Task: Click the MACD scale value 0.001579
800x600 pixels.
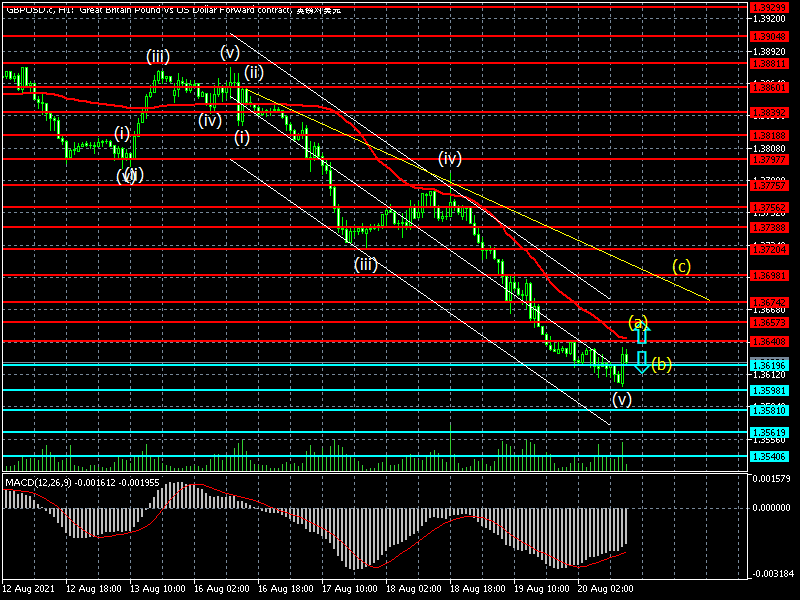Action: click(772, 479)
